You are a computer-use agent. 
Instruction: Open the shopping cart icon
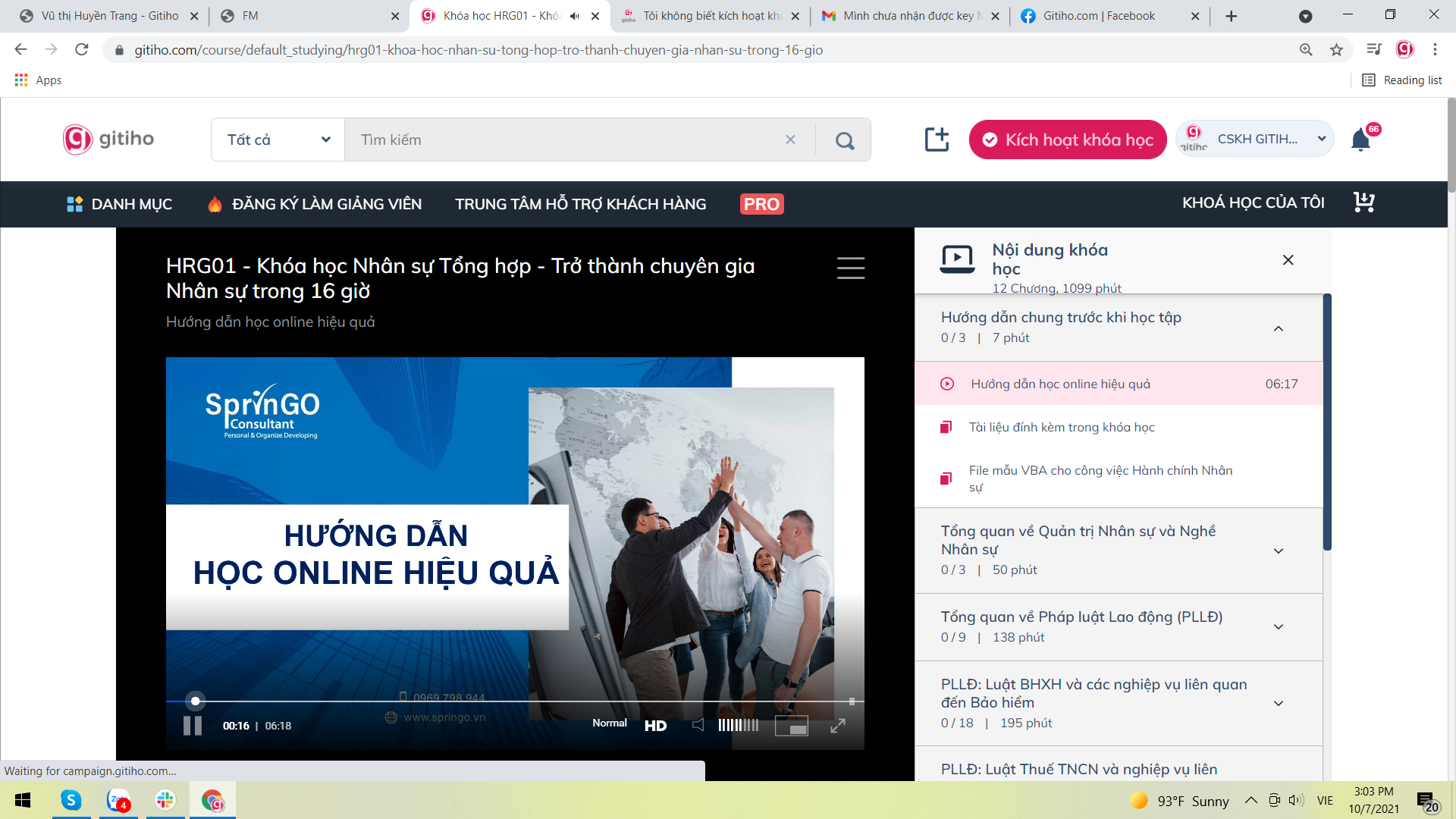click(1363, 202)
